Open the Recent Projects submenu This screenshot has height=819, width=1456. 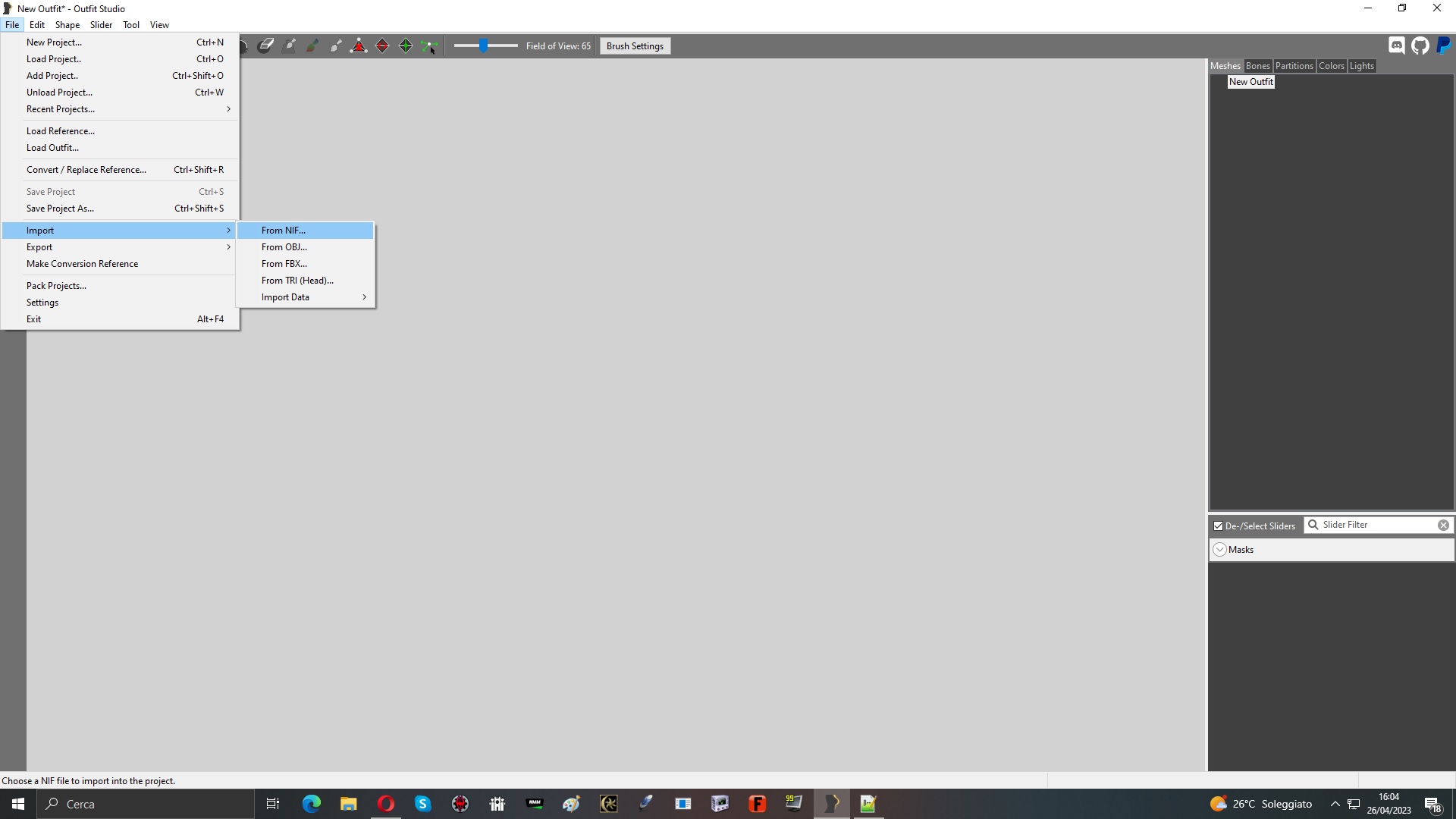[x=120, y=109]
